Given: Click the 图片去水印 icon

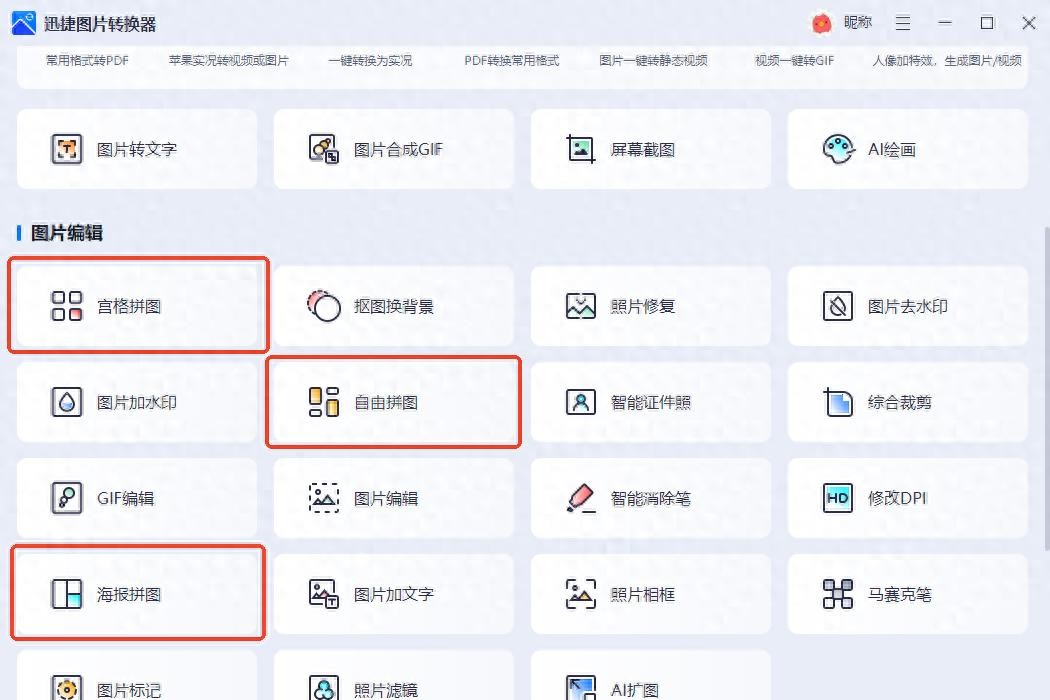Looking at the screenshot, I should (x=837, y=306).
